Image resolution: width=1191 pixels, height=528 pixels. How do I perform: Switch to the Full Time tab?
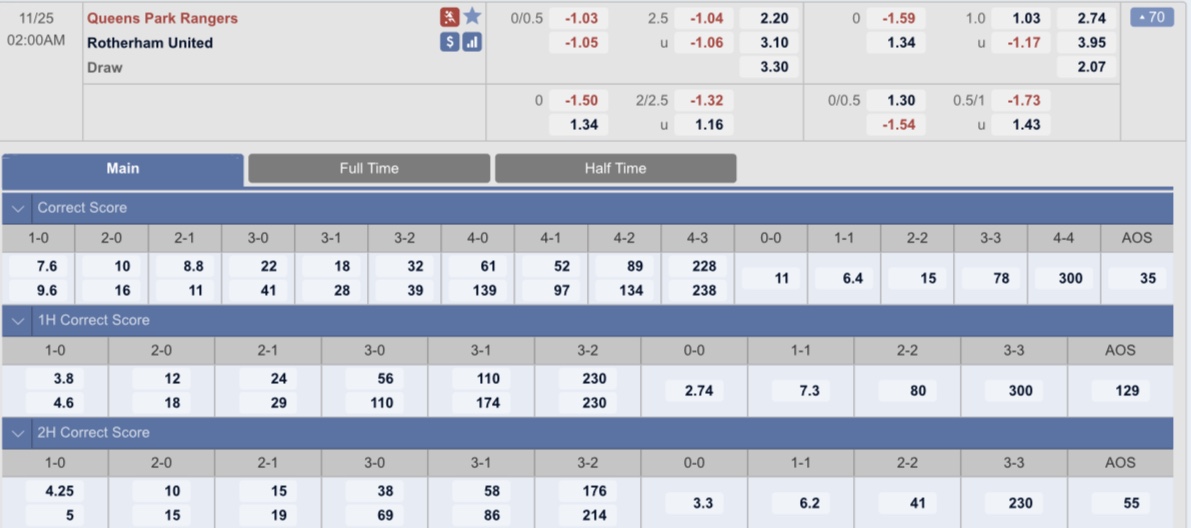(x=369, y=169)
